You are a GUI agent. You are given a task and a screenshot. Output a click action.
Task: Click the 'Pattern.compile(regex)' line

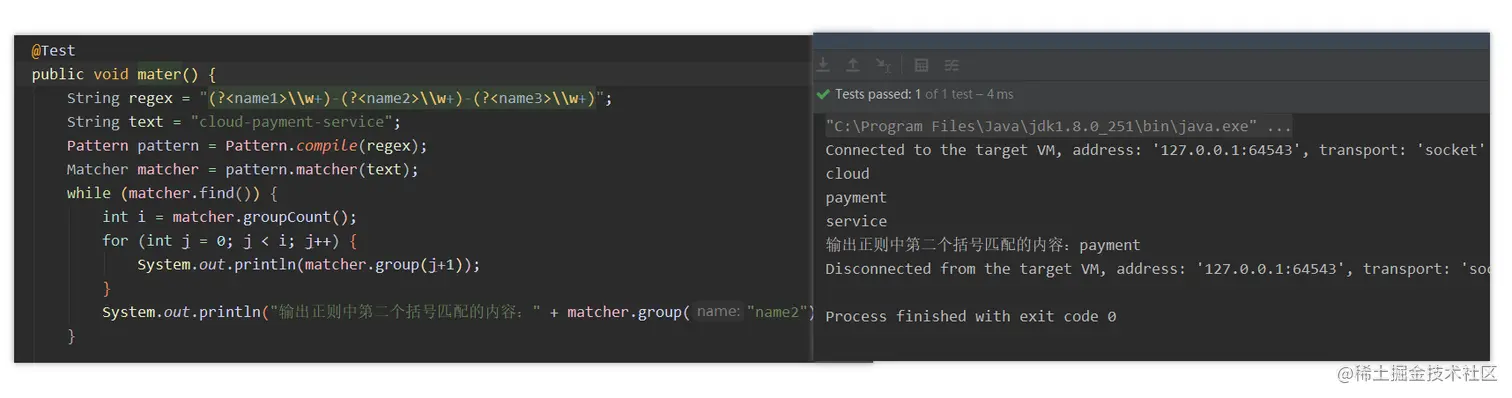click(247, 146)
